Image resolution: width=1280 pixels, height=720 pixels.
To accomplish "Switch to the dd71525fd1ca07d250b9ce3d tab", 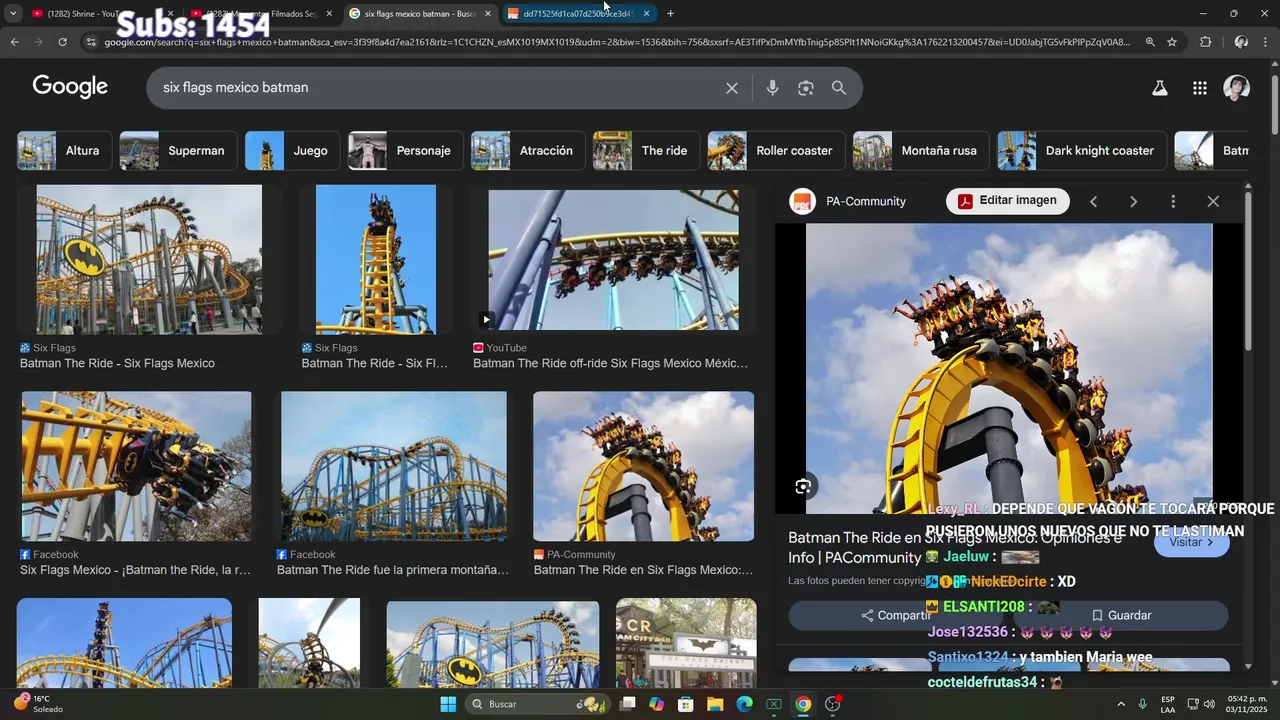I will coord(578,14).
